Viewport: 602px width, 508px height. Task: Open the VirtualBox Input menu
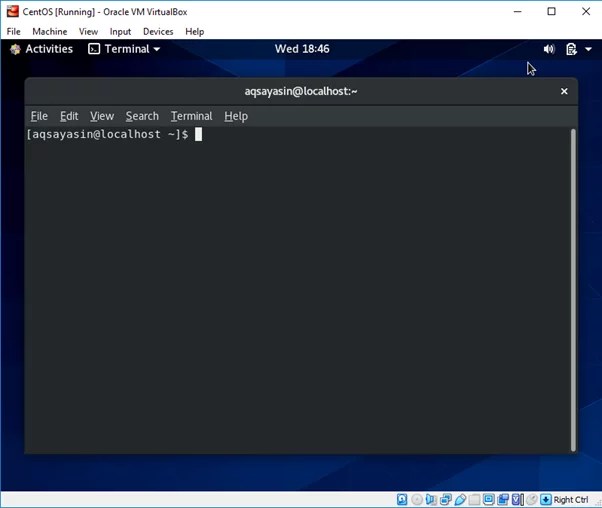click(x=120, y=31)
